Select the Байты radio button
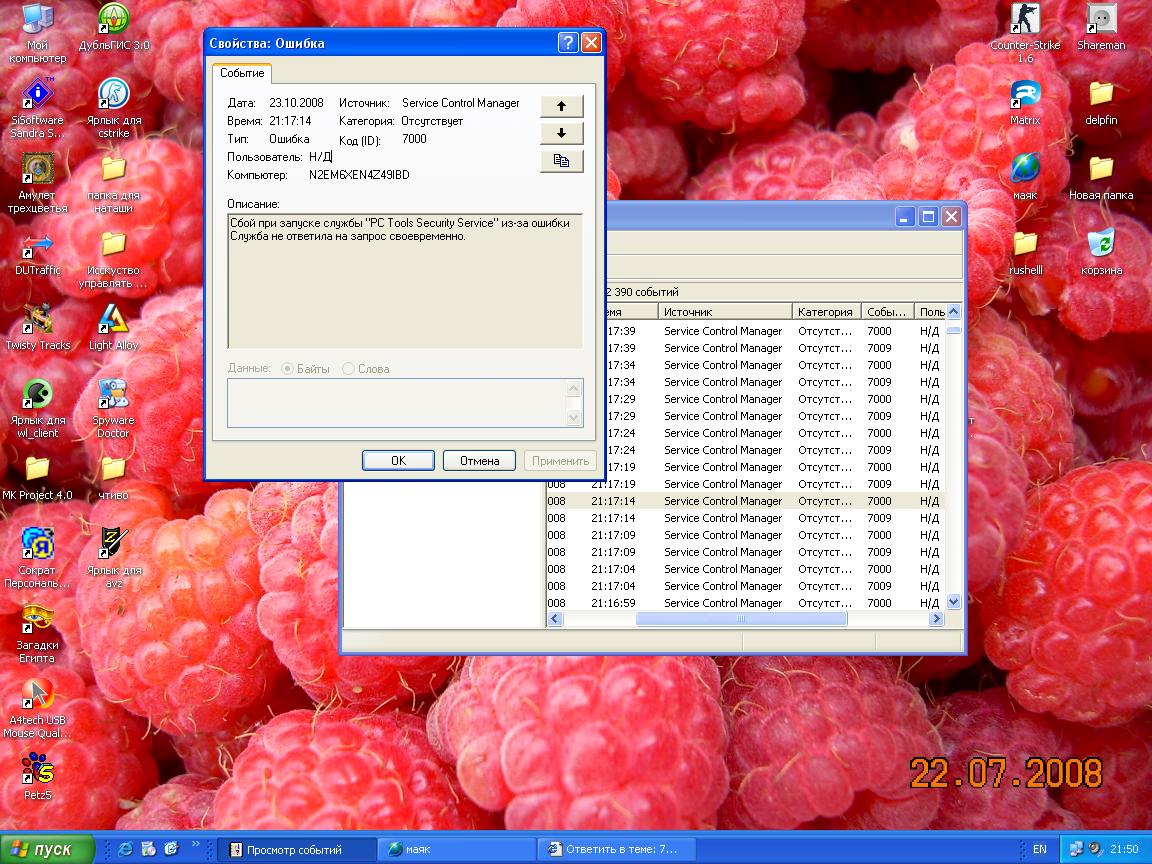This screenshot has height=864, width=1152. point(288,369)
